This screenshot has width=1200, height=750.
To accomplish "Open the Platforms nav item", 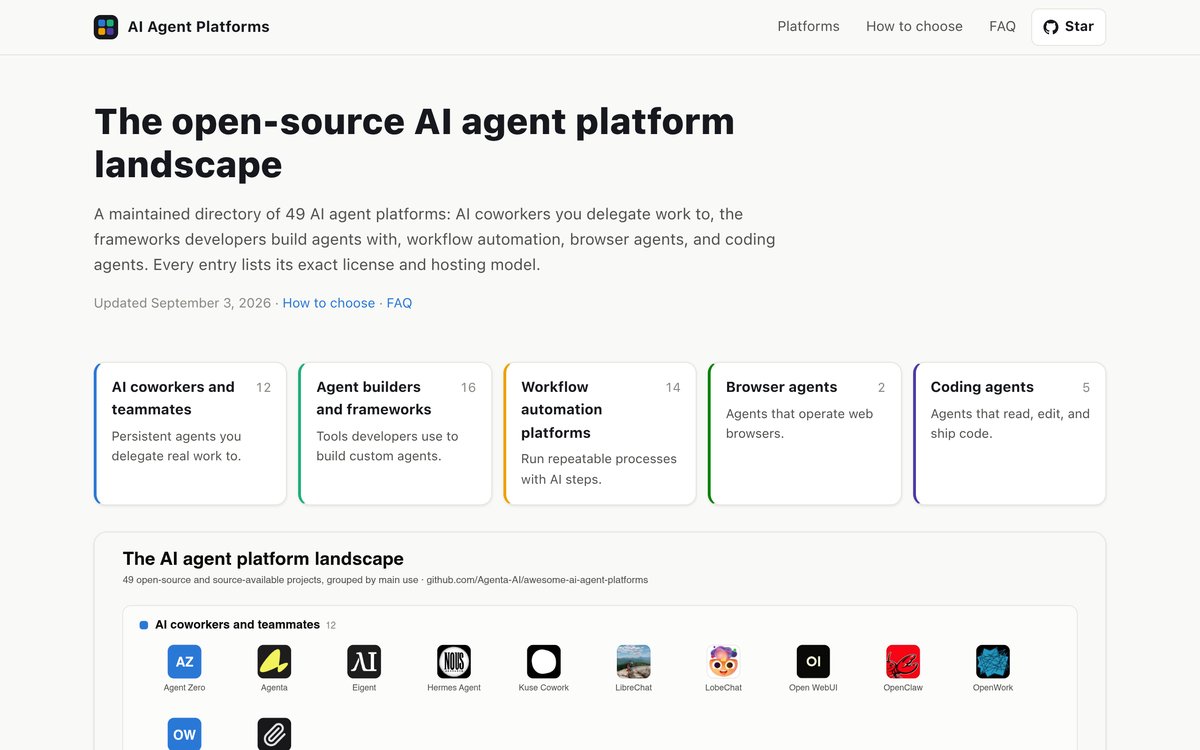I will pos(808,27).
